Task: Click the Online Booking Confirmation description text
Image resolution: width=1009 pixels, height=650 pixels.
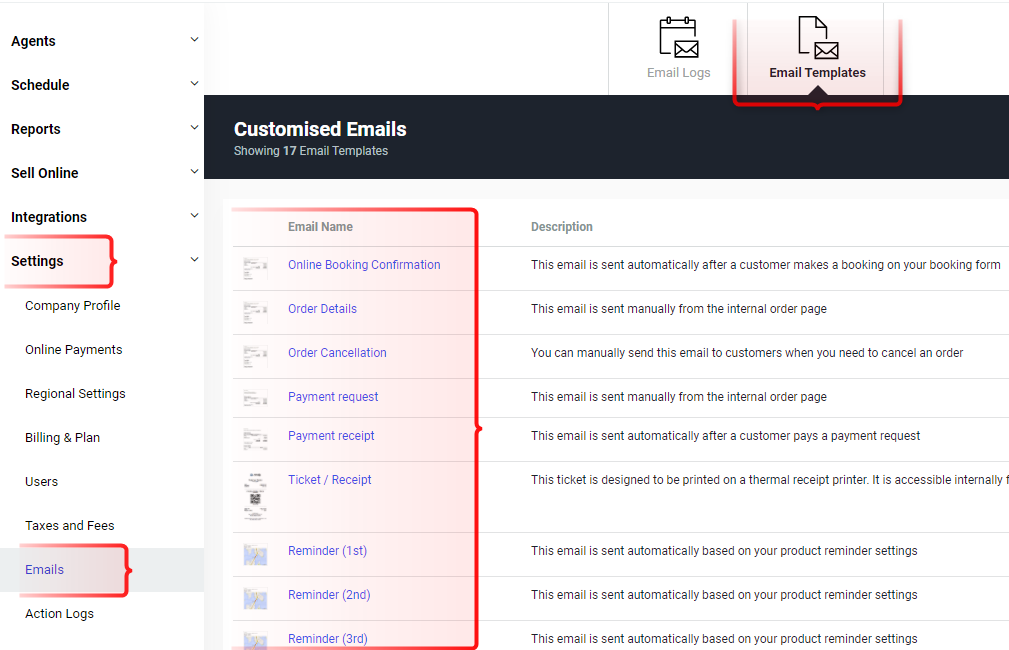Action: (x=766, y=265)
